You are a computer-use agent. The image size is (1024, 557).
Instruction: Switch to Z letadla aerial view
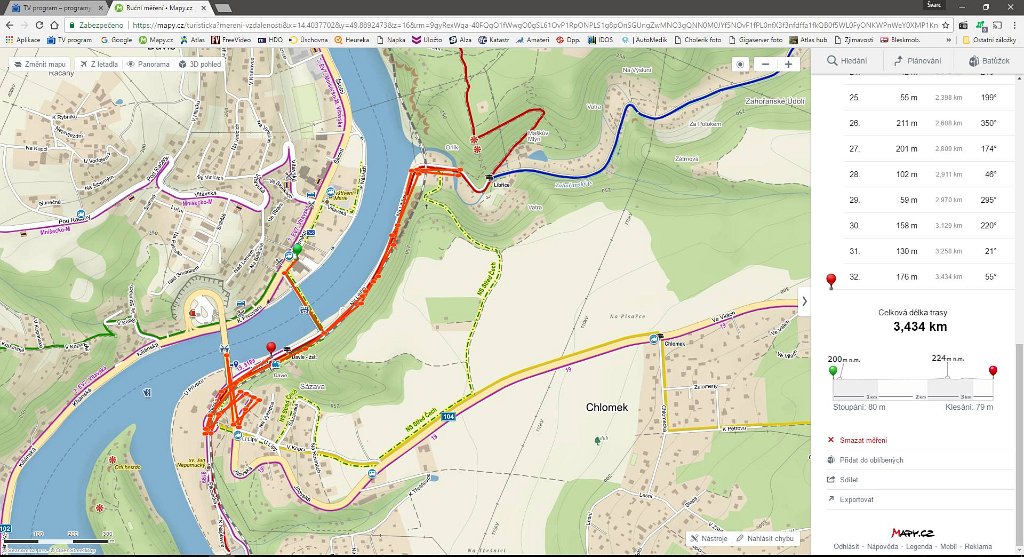tap(99, 65)
